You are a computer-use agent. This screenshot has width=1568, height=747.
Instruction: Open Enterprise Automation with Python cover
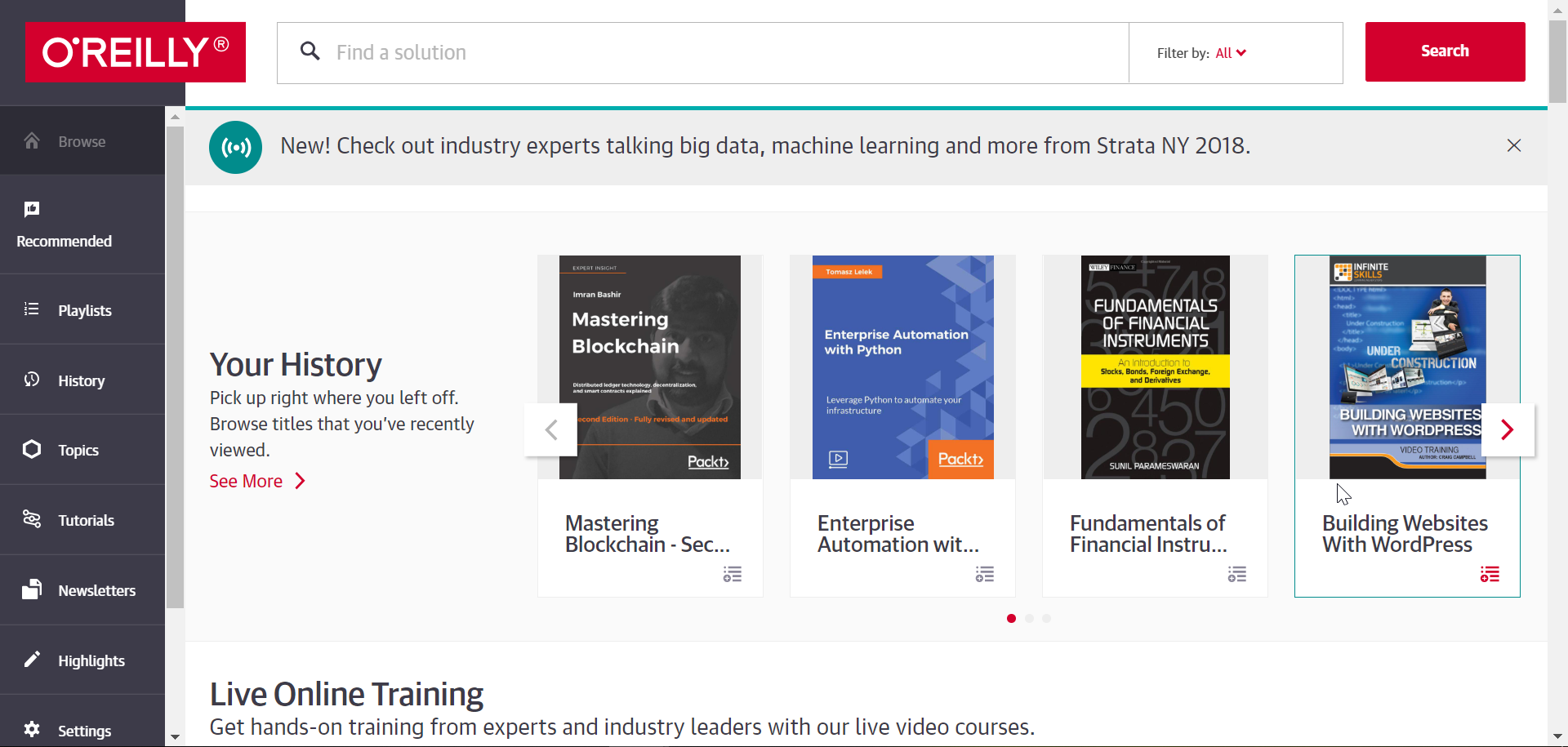click(x=903, y=367)
